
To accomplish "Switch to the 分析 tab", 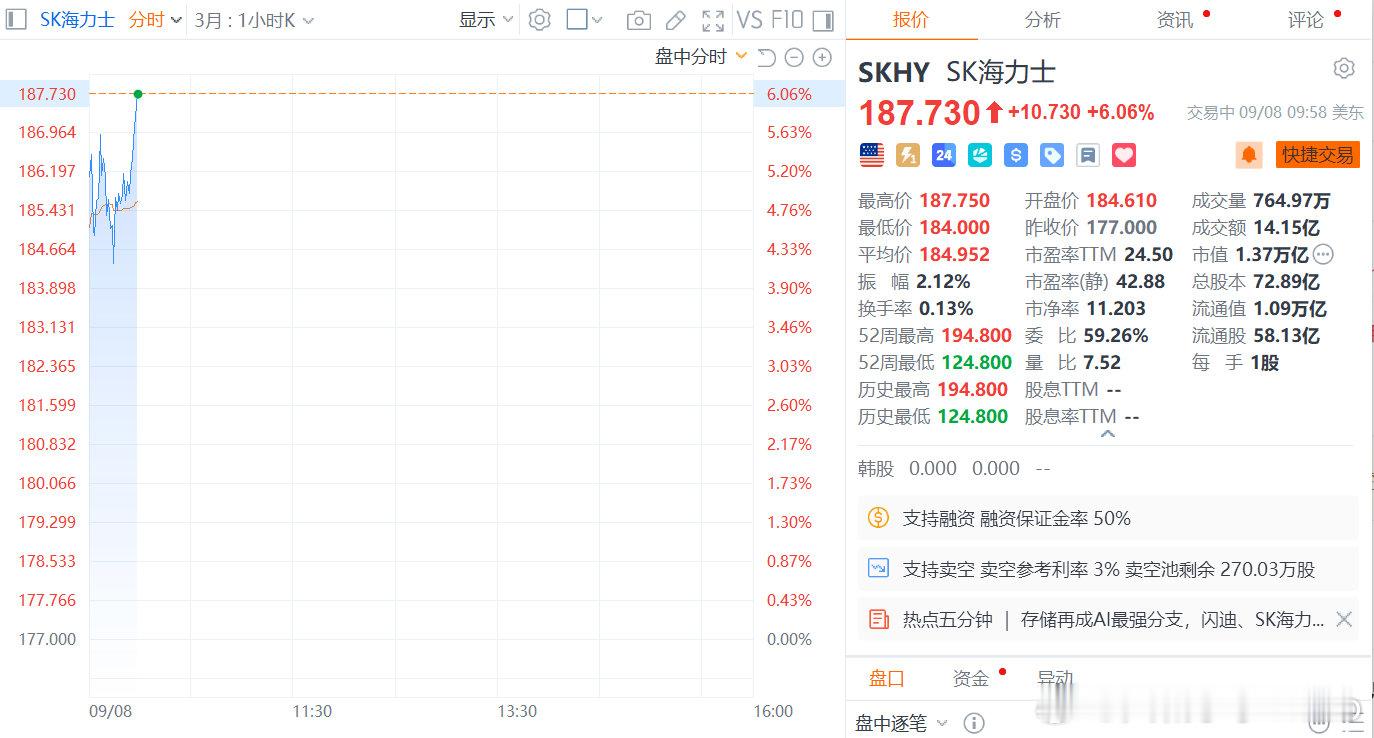I will tap(1042, 20).
